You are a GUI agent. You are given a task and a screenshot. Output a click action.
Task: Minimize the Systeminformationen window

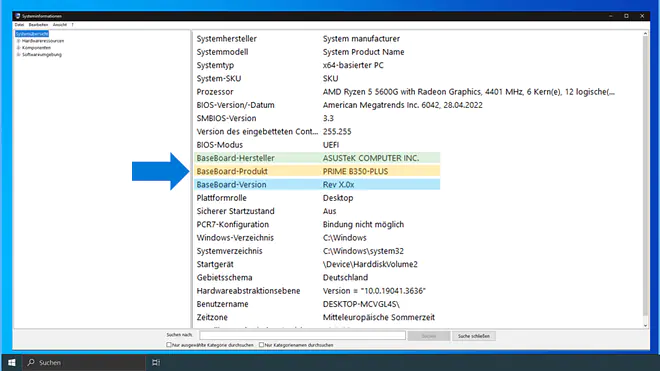(610, 16)
